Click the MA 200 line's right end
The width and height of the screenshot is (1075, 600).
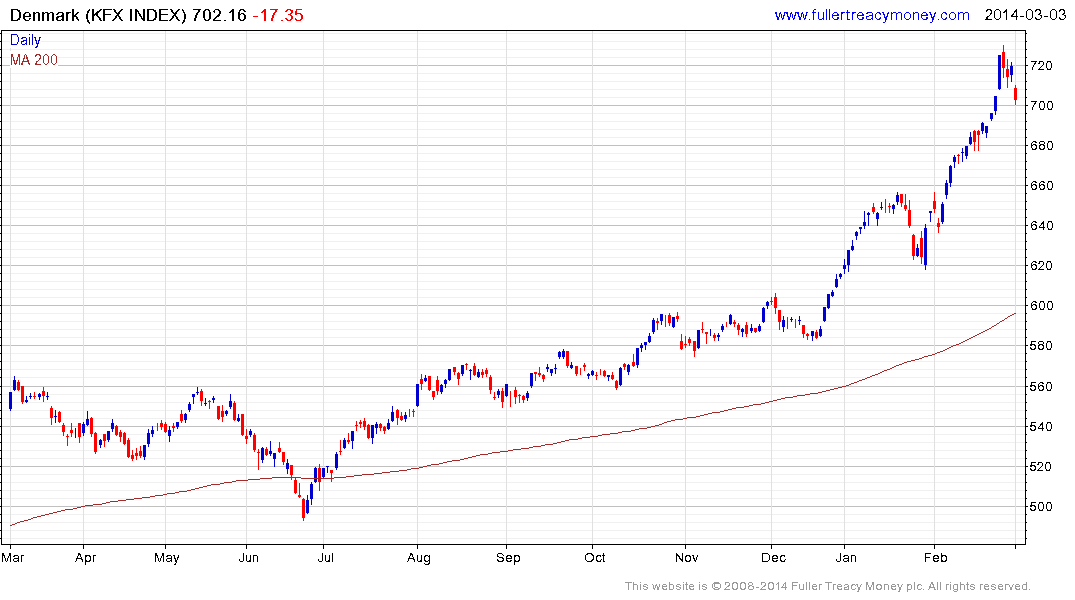pos(1014,314)
